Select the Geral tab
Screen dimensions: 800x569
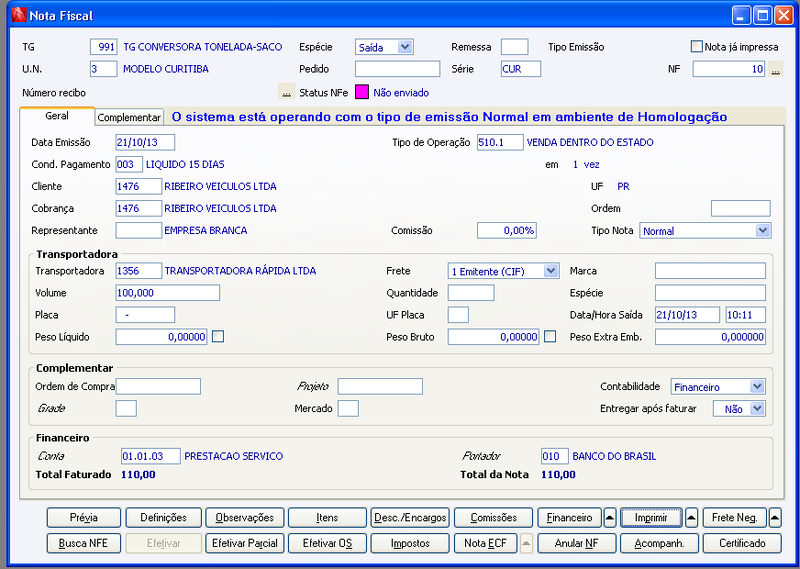(x=57, y=116)
